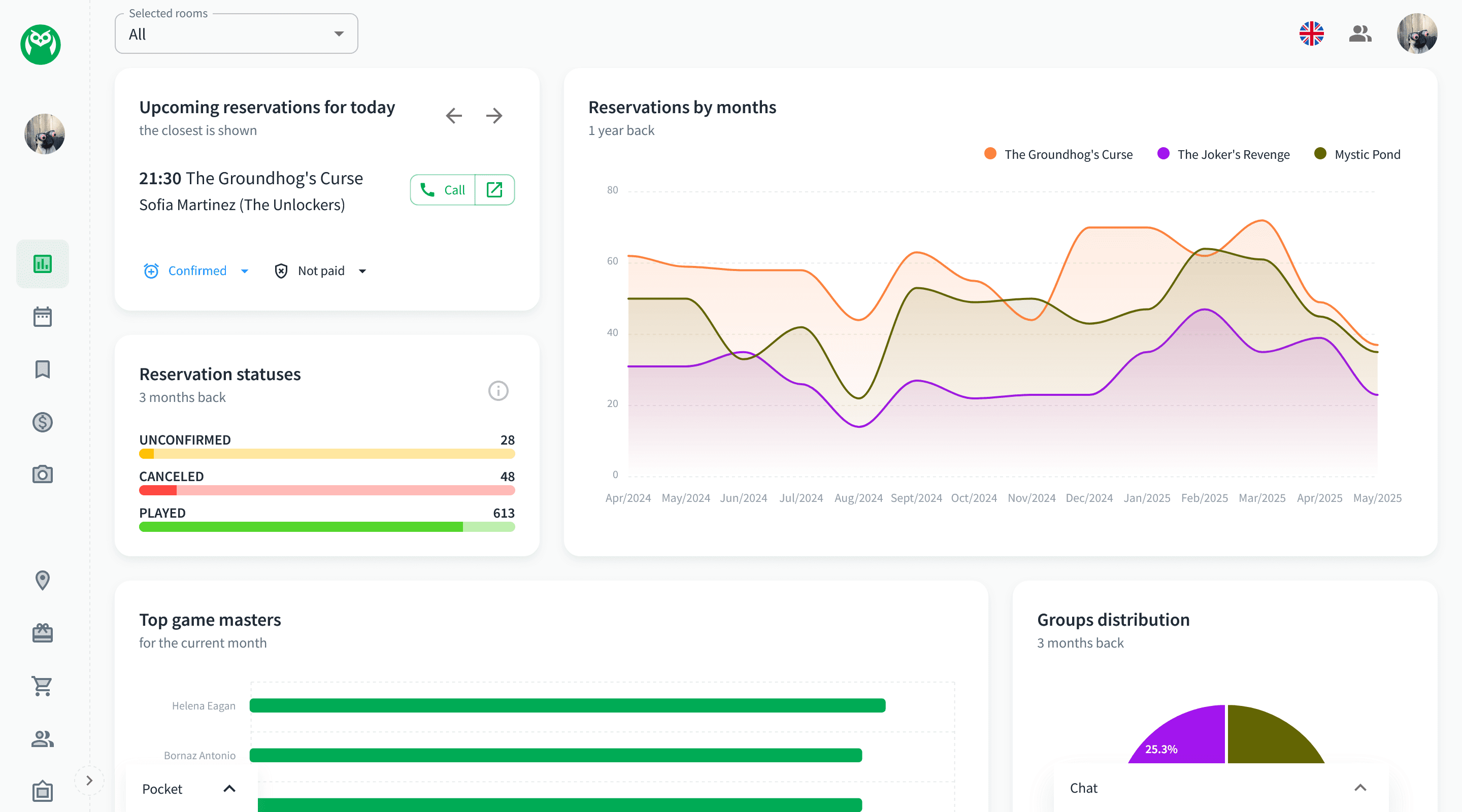Open payments via the dollar icon
This screenshot has width=1462, height=812.
tap(43, 422)
